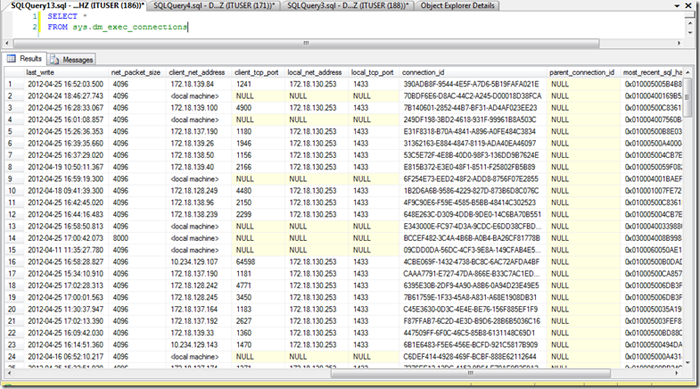This screenshot has width=700, height=389.
Task: Select client_net_address cell 172.18.128.249
Action: tap(200, 191)
